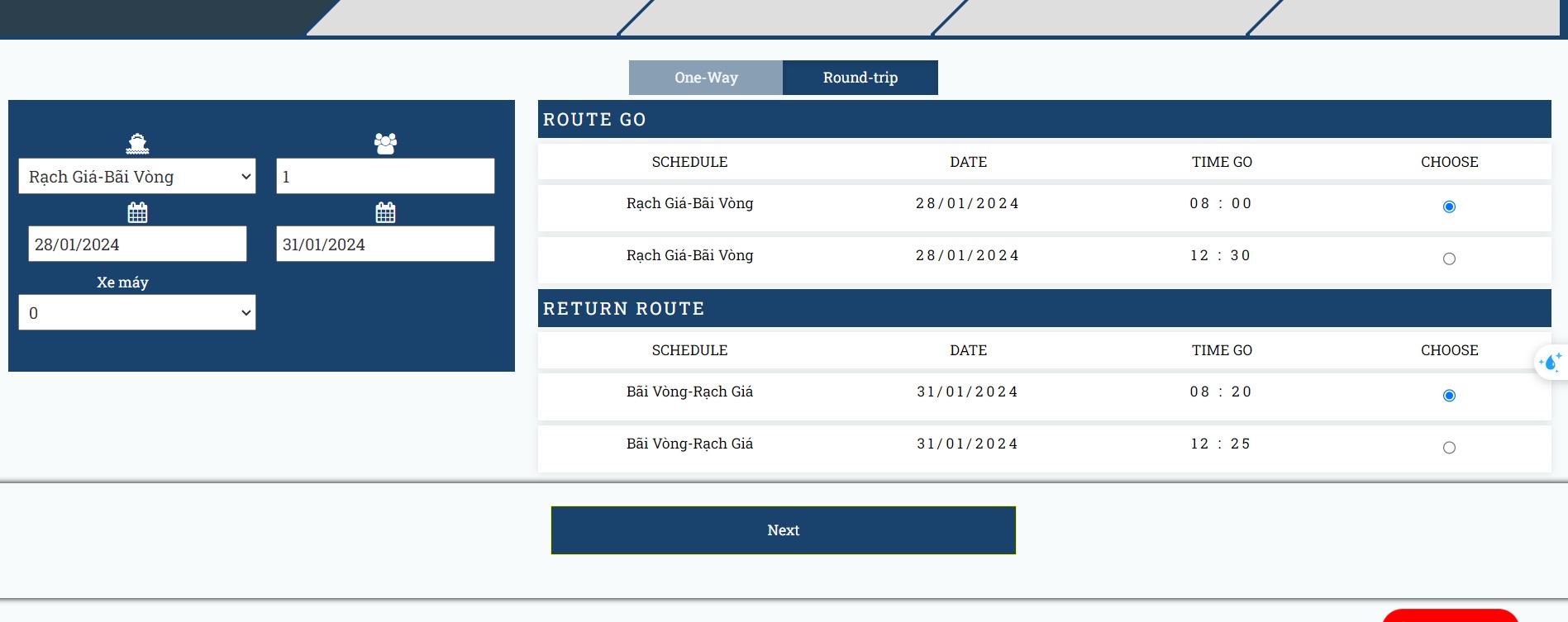This screenshot has width=1568, height=622.
Task: Select the 08:20 Bãi Vòng-Rạch Giá return trip
Action: tap(1448, 396)
